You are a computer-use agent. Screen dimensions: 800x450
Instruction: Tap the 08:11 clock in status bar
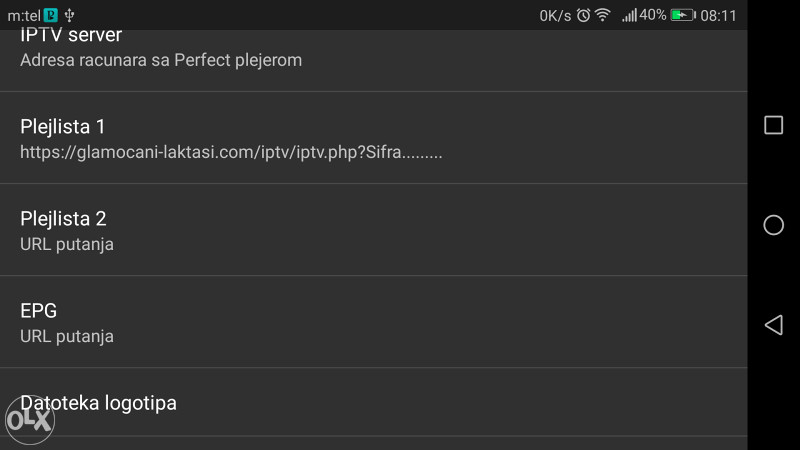tap(718, 16)
